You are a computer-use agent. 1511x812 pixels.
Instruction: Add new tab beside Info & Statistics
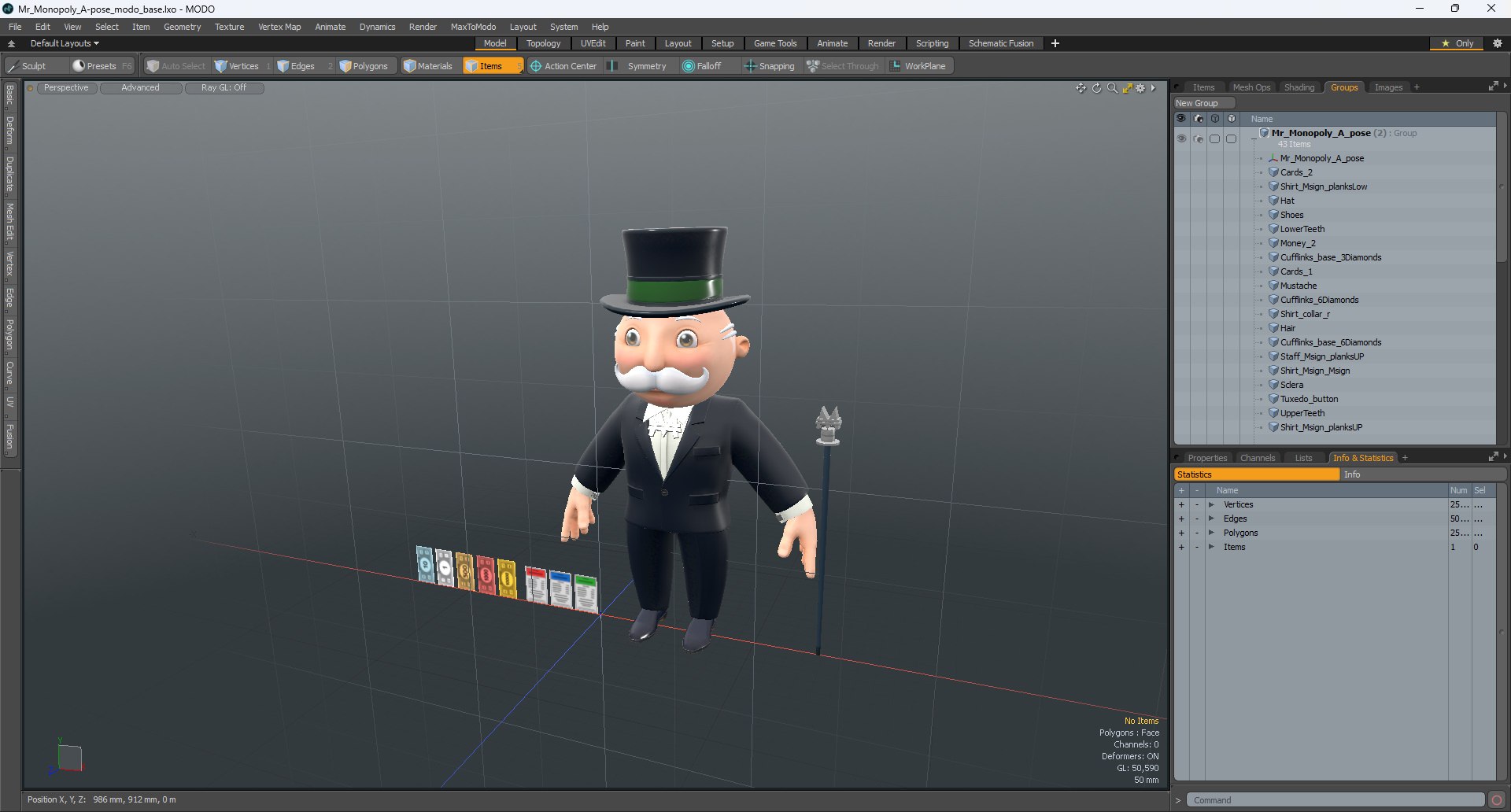point(1405,458)
